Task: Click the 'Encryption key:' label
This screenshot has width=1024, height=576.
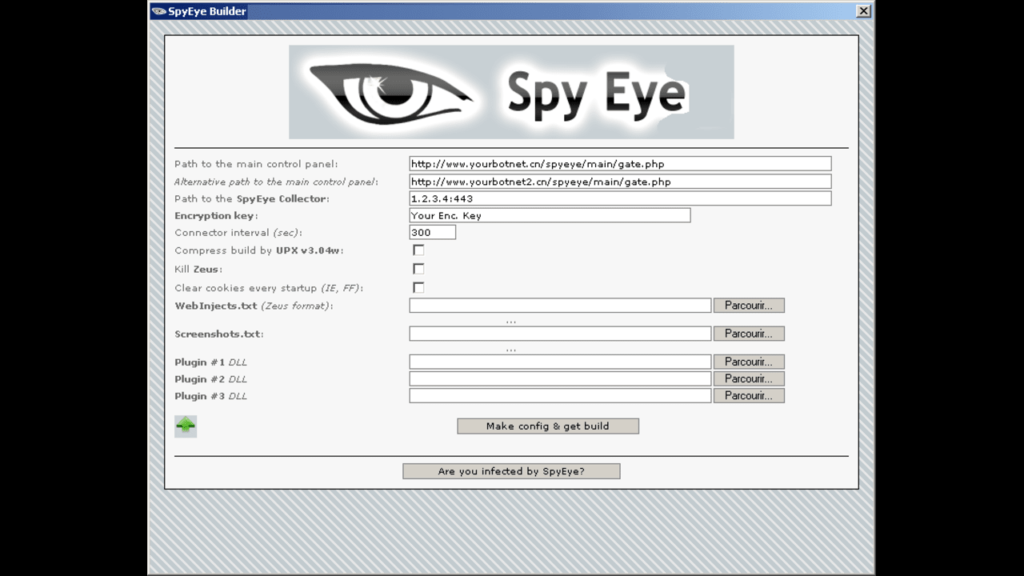Action: coord(216,216)
